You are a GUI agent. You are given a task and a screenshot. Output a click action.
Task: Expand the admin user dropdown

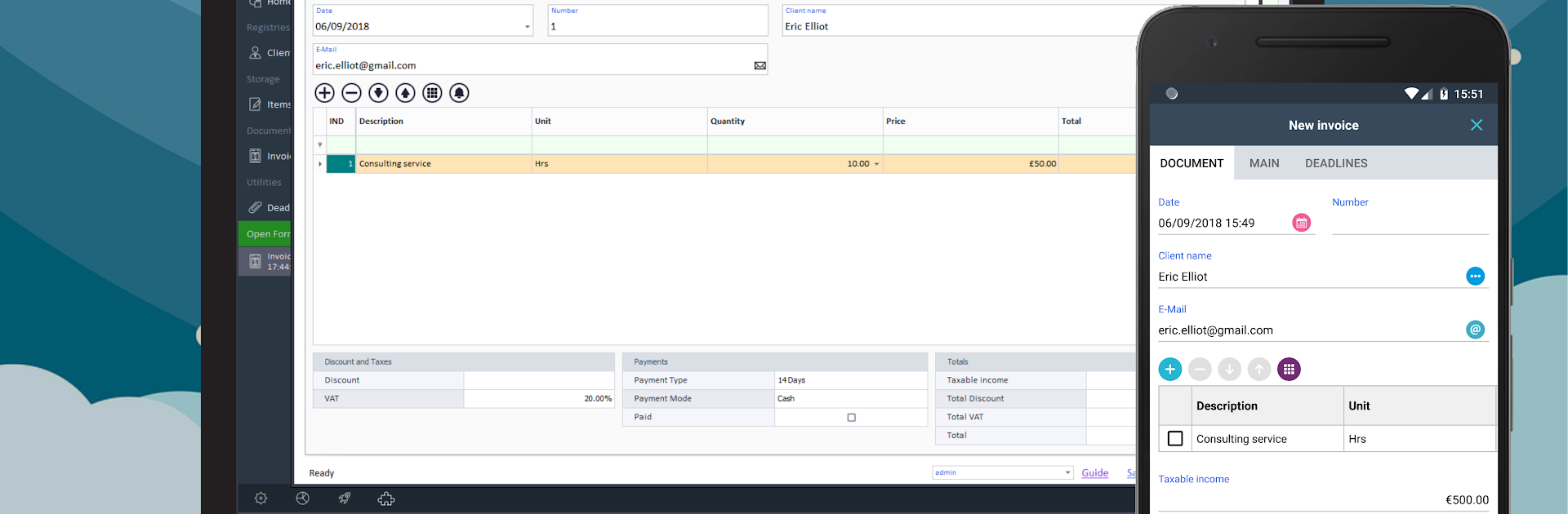pyautogui.click(x=1067, y=473)
